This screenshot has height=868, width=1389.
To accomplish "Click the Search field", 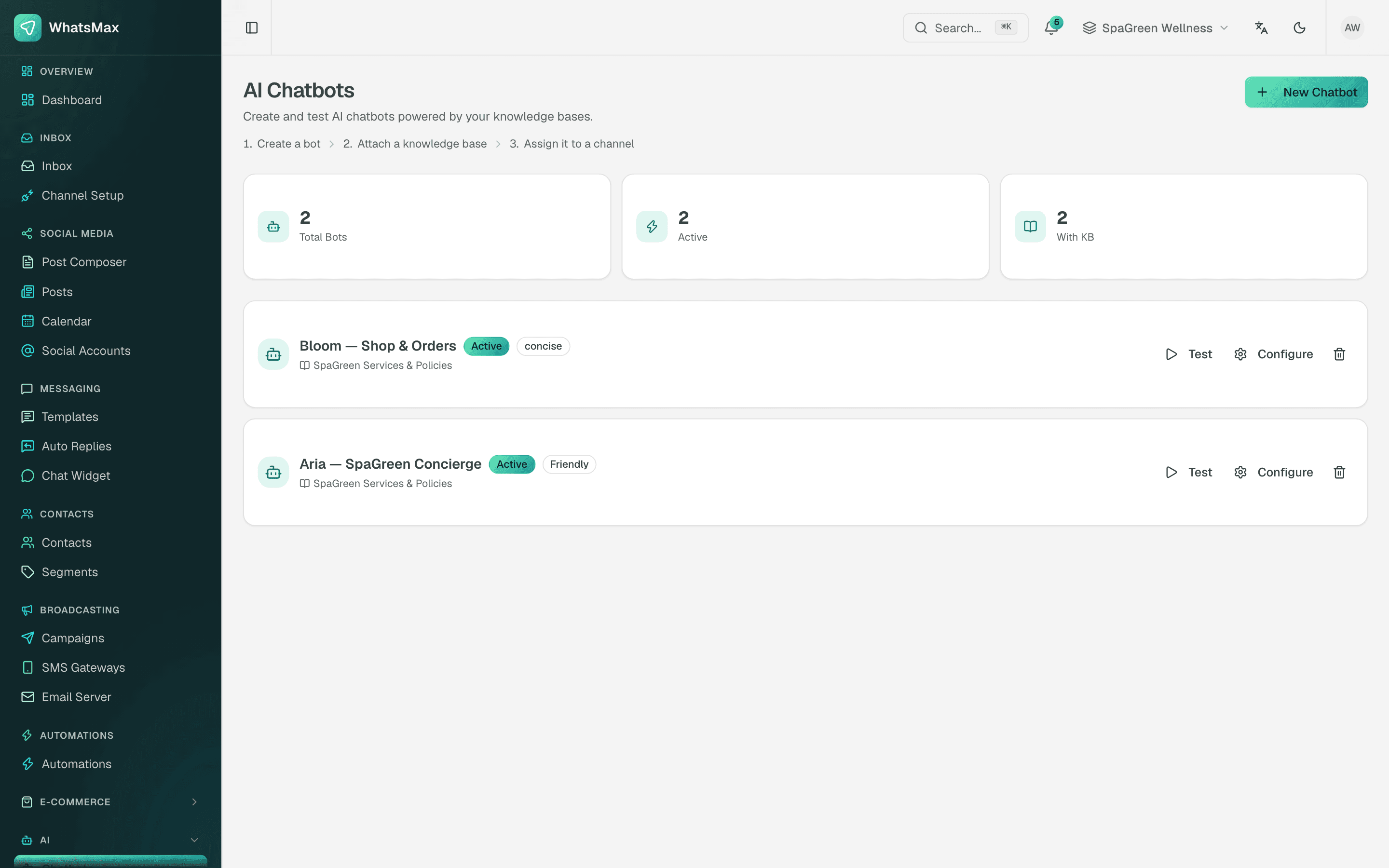I will 965,27.
